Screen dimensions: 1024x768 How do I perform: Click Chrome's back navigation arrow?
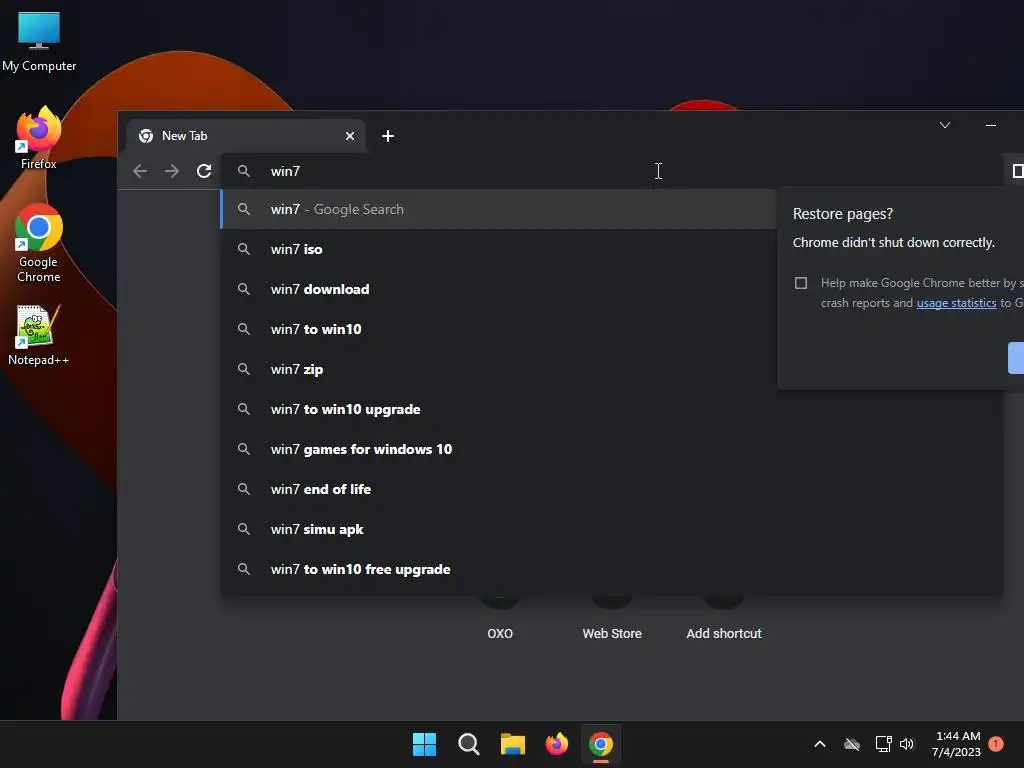140,171
